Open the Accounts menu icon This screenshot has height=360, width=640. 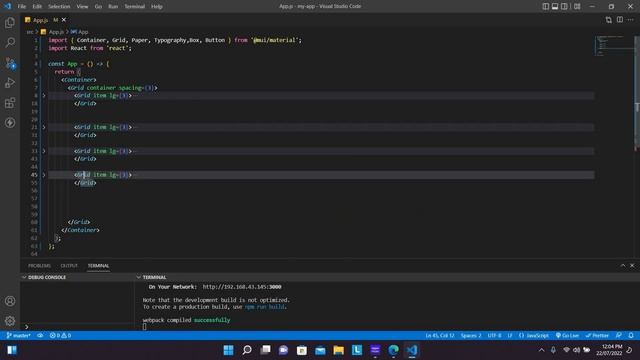(x=10, y=301)
